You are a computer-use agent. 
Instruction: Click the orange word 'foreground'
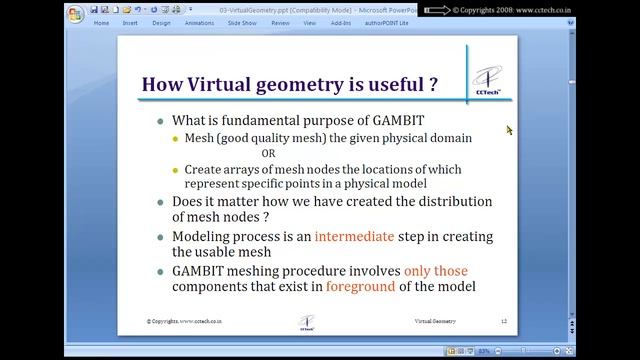click(360, 287)
